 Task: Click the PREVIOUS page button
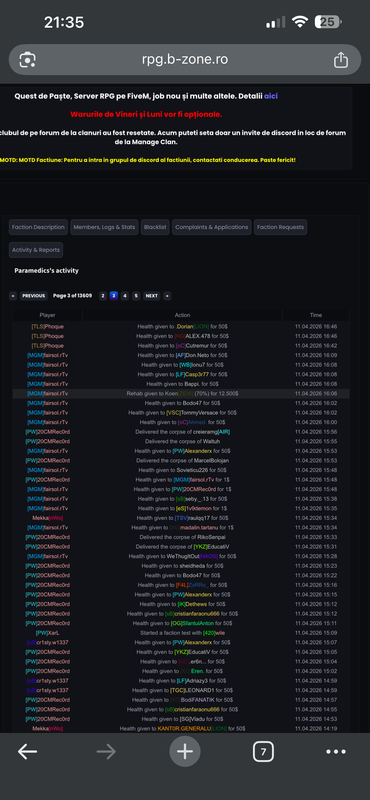(x=34, y=296)
